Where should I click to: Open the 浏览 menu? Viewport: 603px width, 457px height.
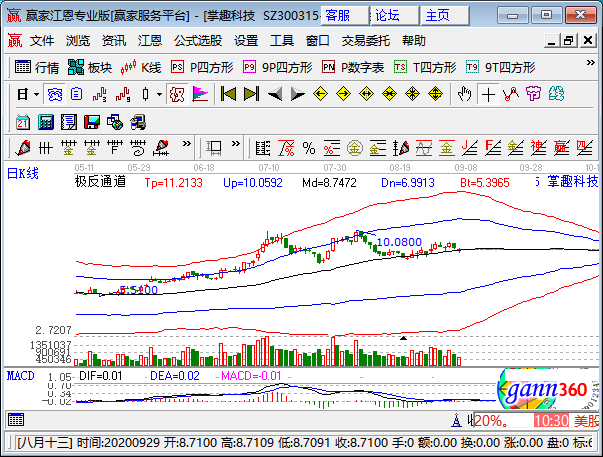pos(78,41)
